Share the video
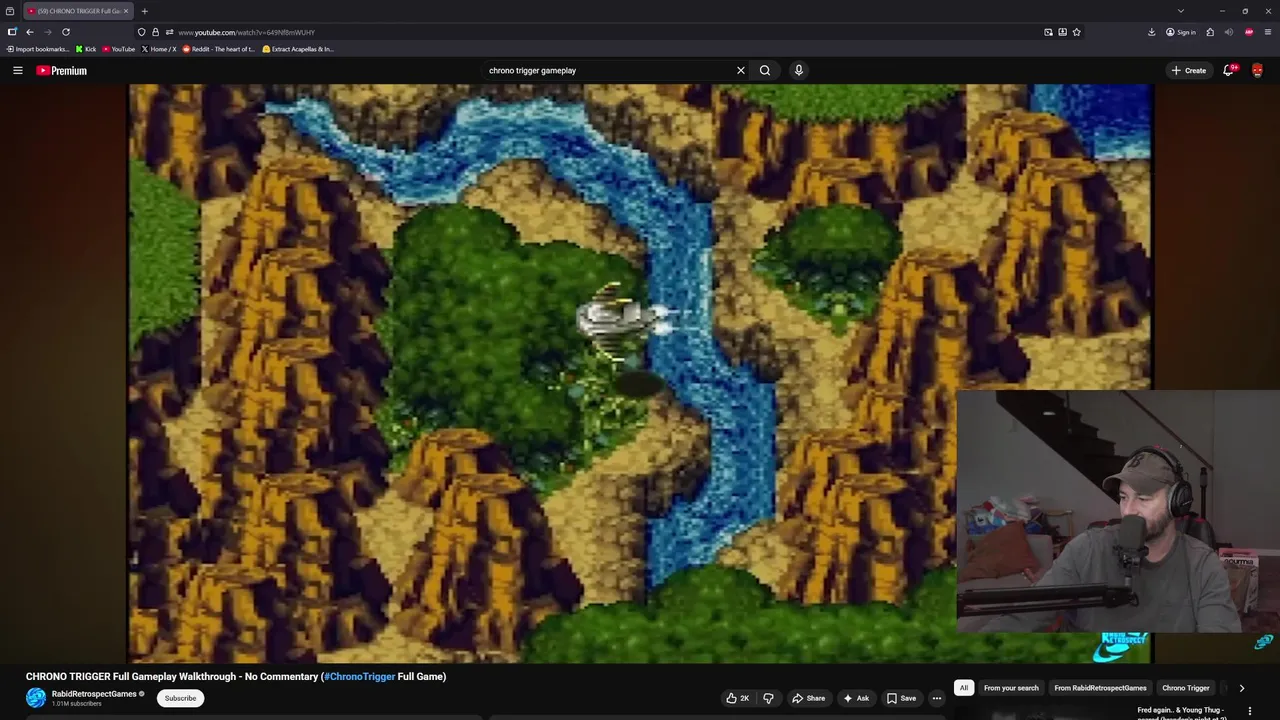Screen dimensions: 1280x720 click(x=808, y=698)
